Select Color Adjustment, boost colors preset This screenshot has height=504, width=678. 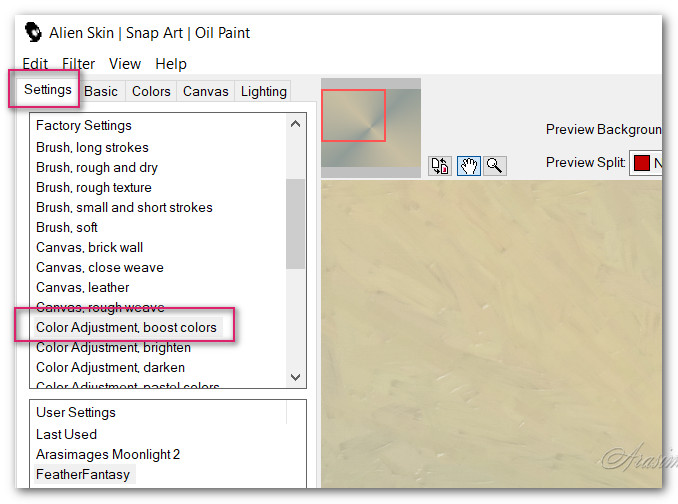point(126,327)
